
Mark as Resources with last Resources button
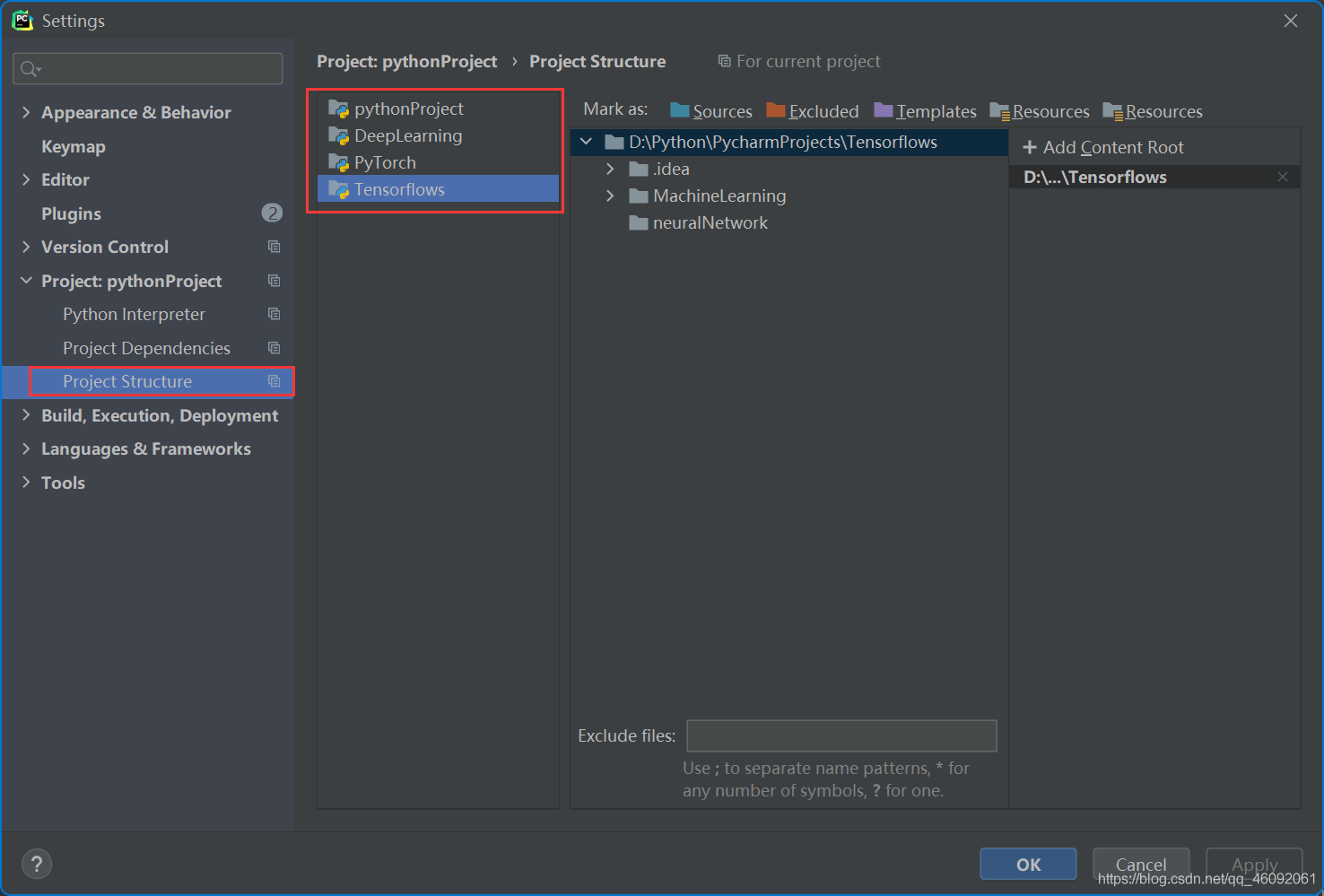point(1153,111)
